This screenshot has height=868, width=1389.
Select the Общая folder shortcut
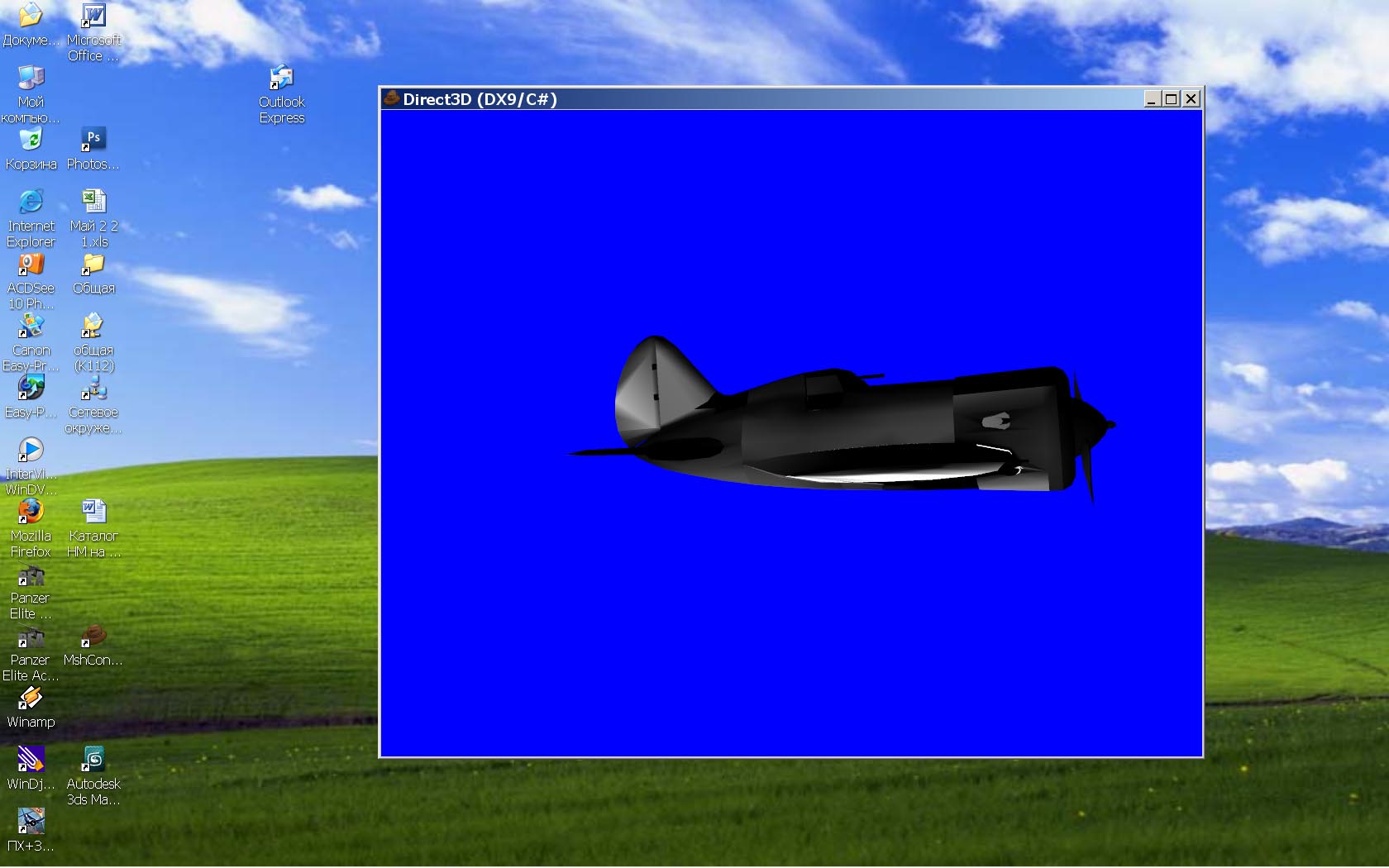93,273
